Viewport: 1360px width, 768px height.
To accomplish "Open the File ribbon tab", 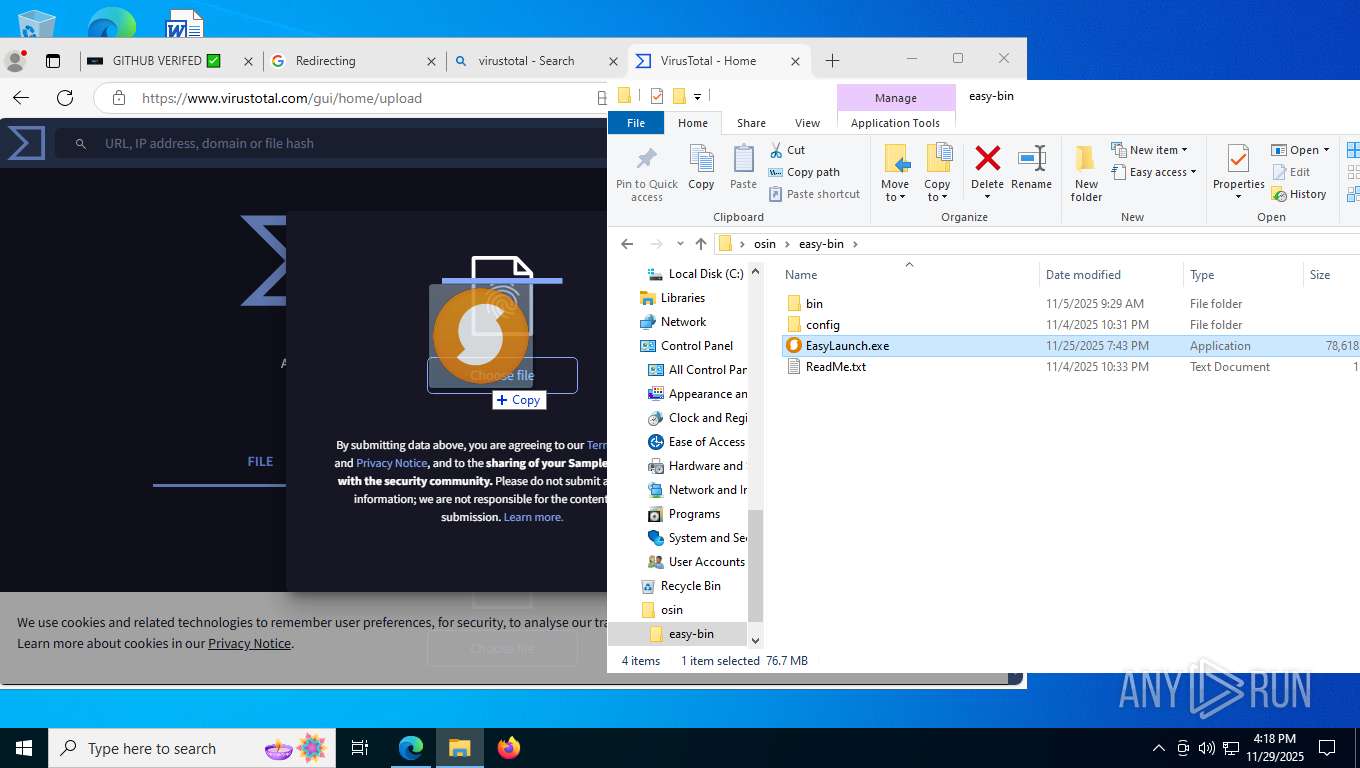I will [x=636, y=123].
